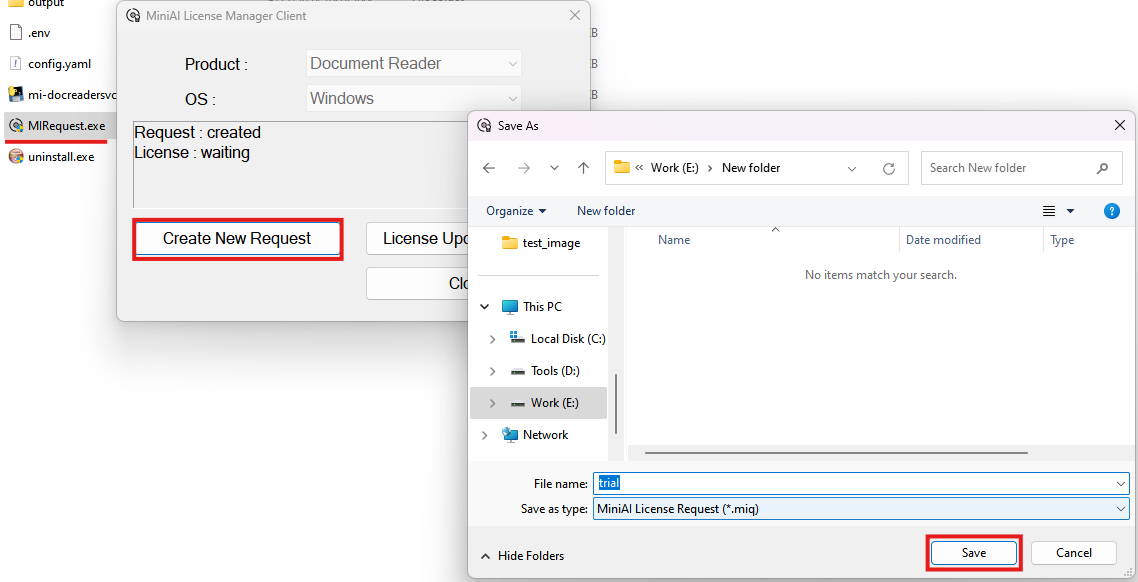Viewport: 1138px width, 582px height.
Task: Collapse the This PC tree node
Action: click(x=486, y=307)
